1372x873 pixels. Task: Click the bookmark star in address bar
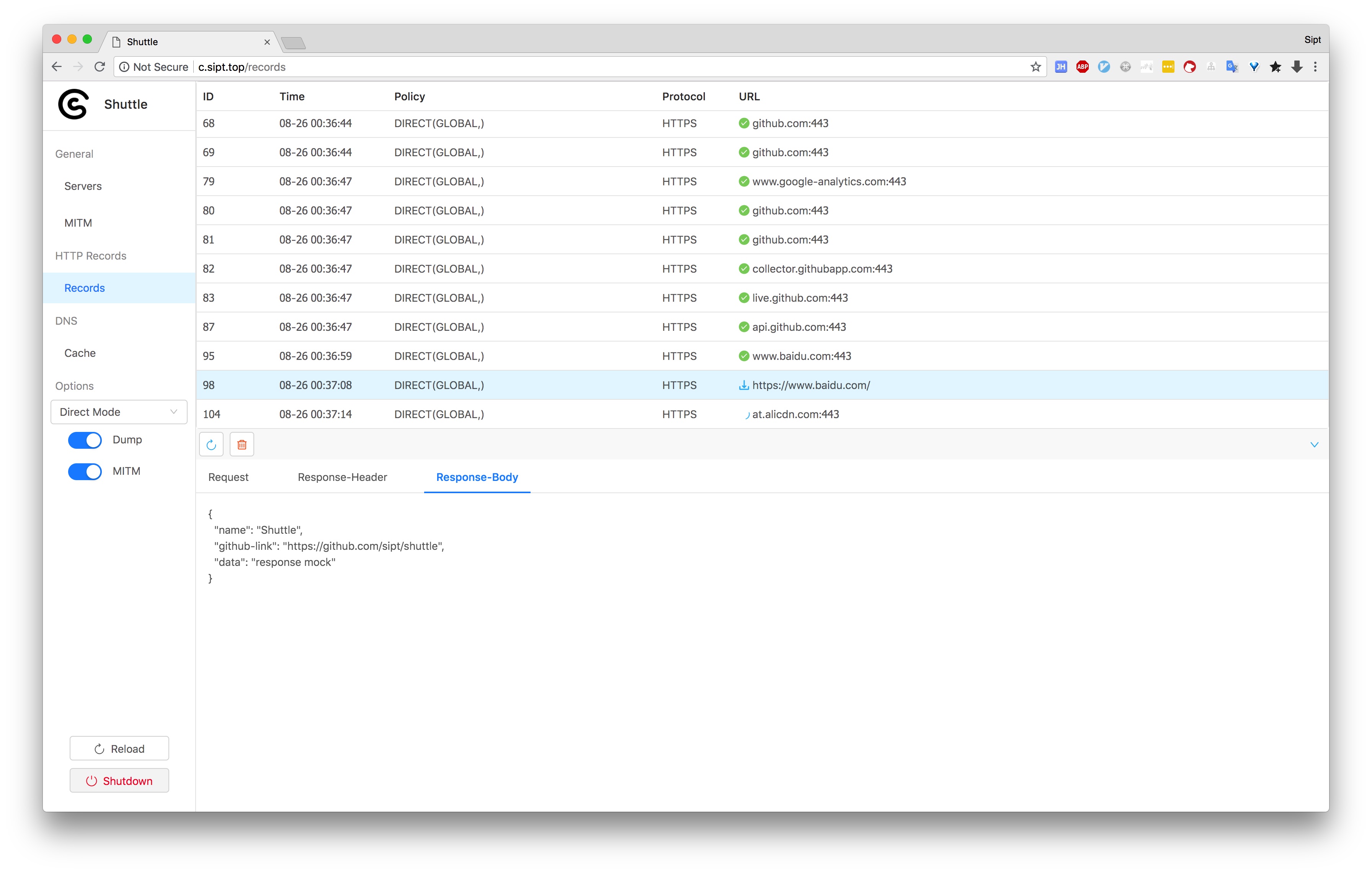[1035, 67]
